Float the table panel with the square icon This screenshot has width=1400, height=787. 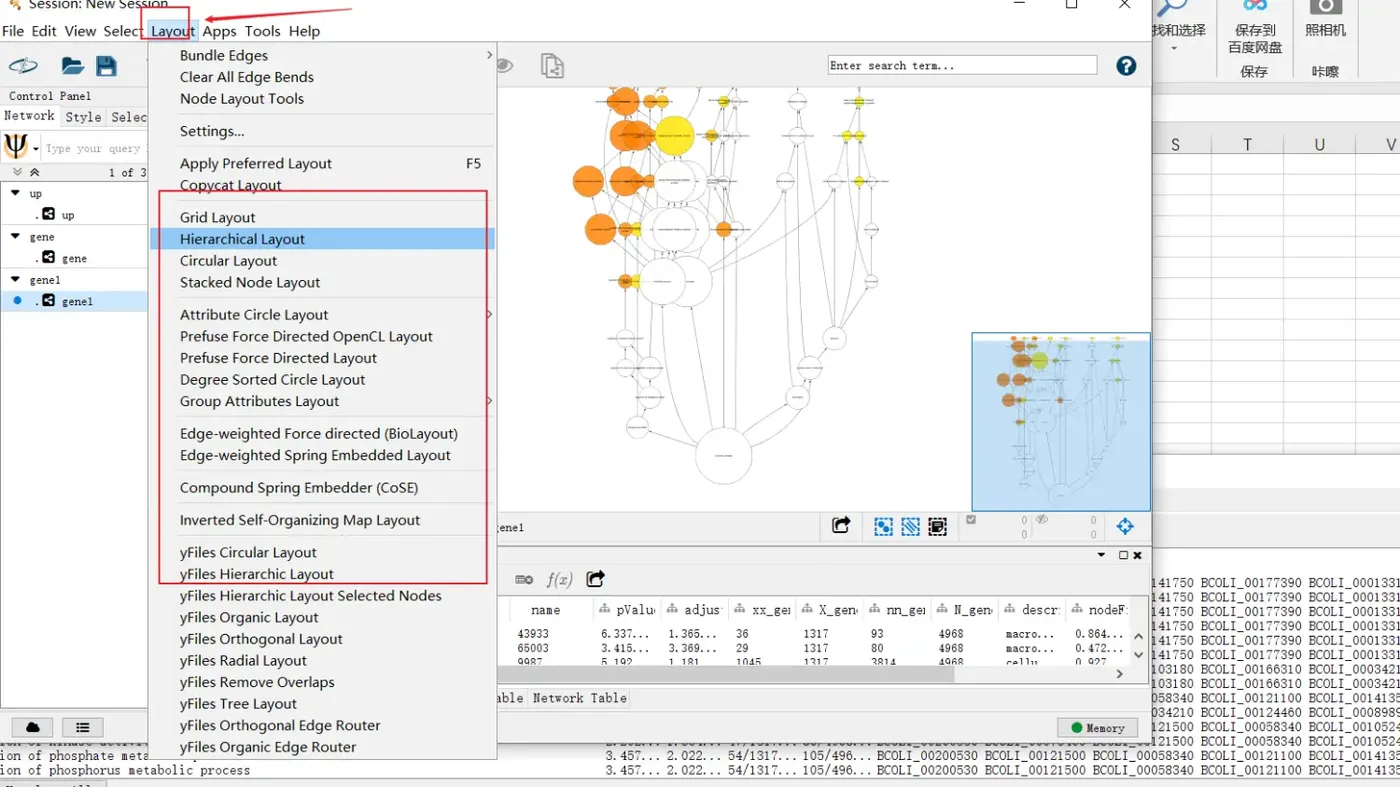pos(1123,555)
